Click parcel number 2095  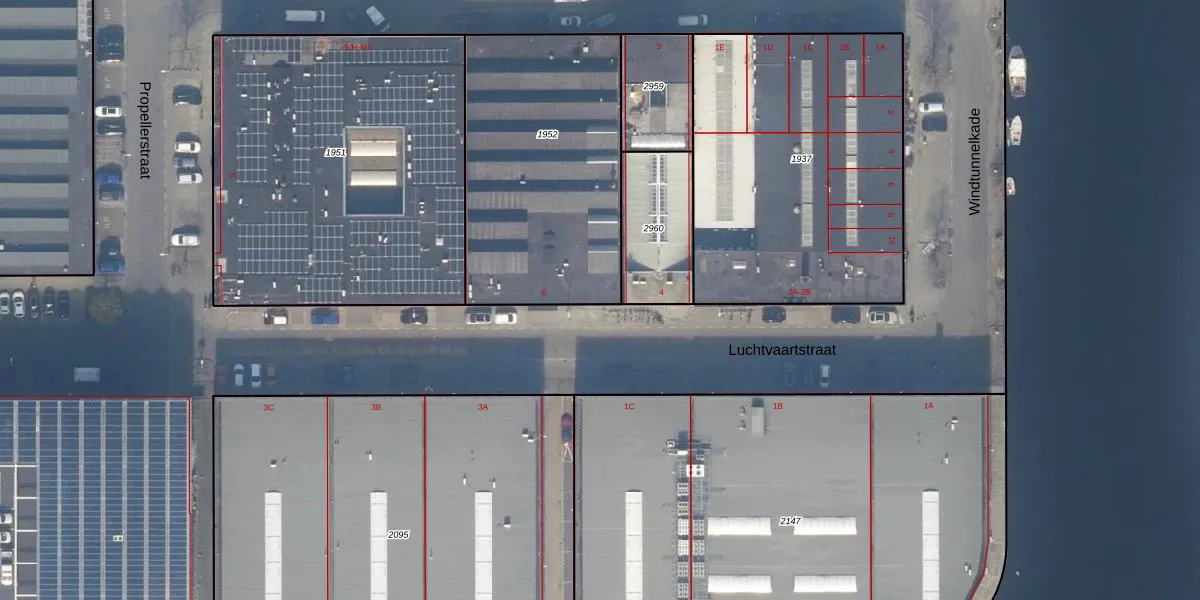pos(398,535)
